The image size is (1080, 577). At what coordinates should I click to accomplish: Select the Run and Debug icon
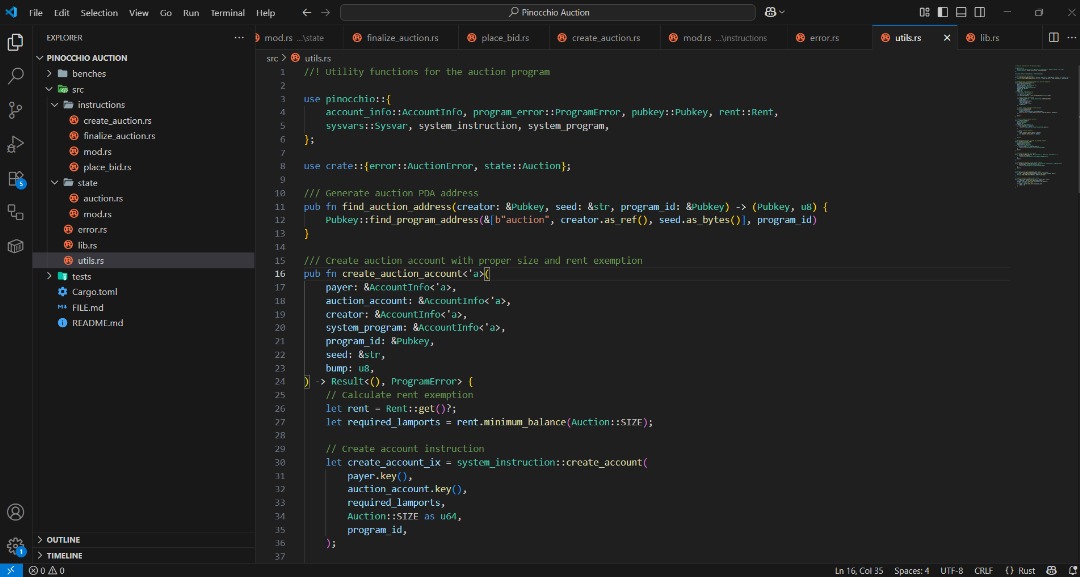point(15,143)
